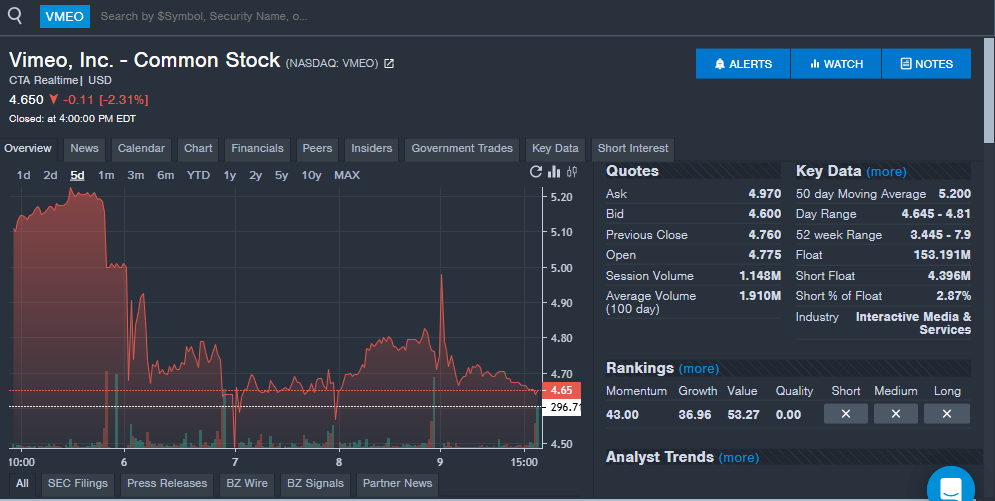
Task: Open the Calendar tab
Action: click(141, 148)
